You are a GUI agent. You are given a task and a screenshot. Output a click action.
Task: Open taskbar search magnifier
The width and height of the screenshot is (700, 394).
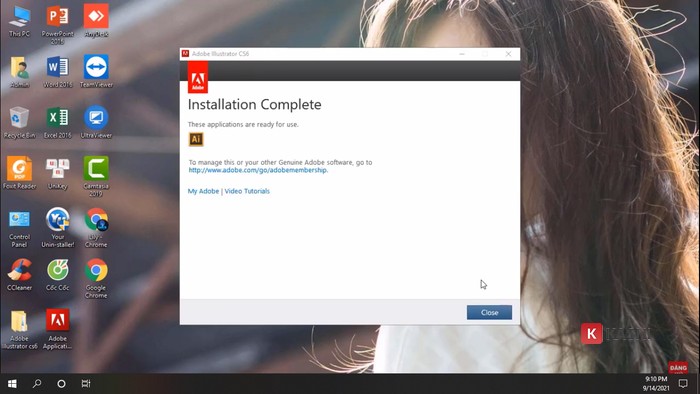[x=37, y=384]
